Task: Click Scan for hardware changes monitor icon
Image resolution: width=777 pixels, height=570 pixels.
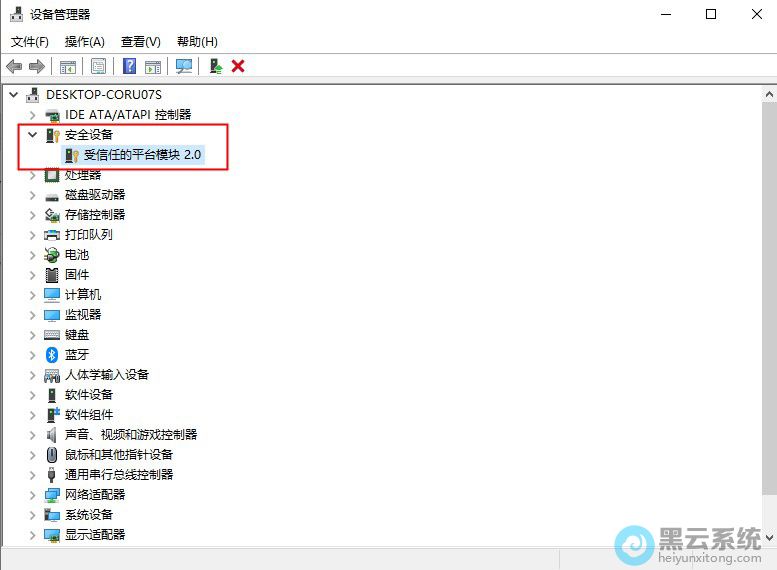Action: (184, 66)
